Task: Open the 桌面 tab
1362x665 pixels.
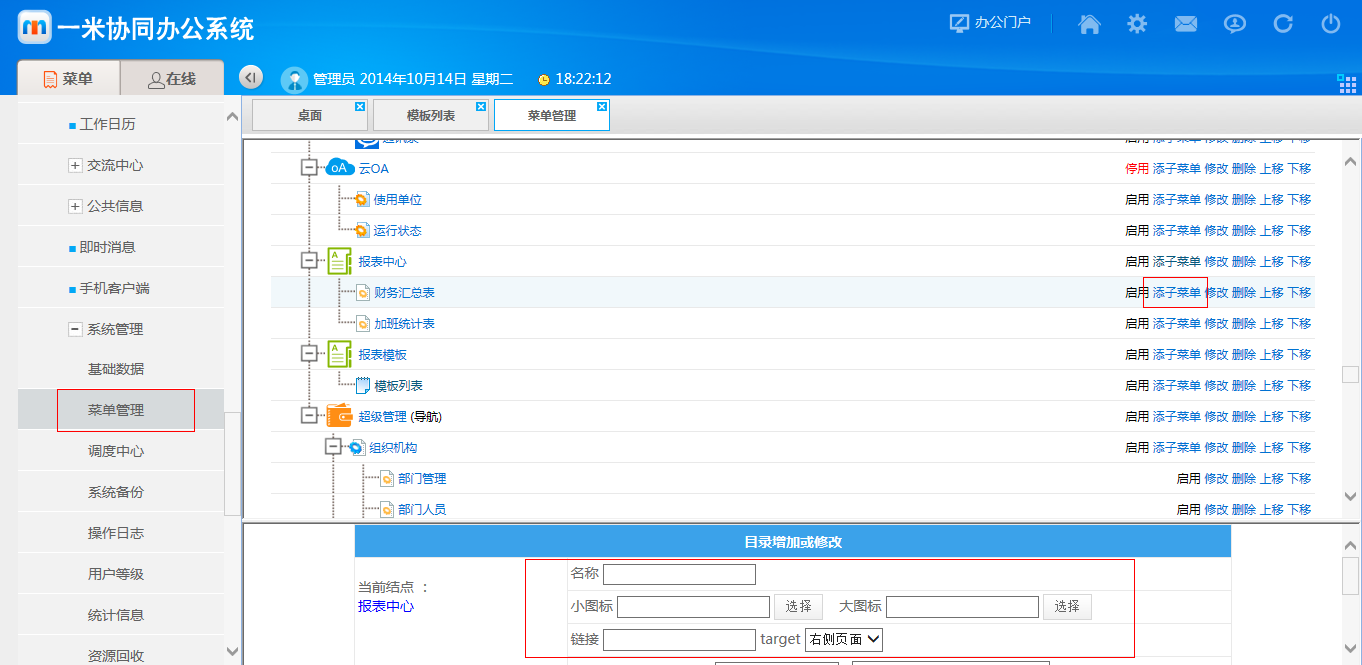Action: [x=310, y=116]
